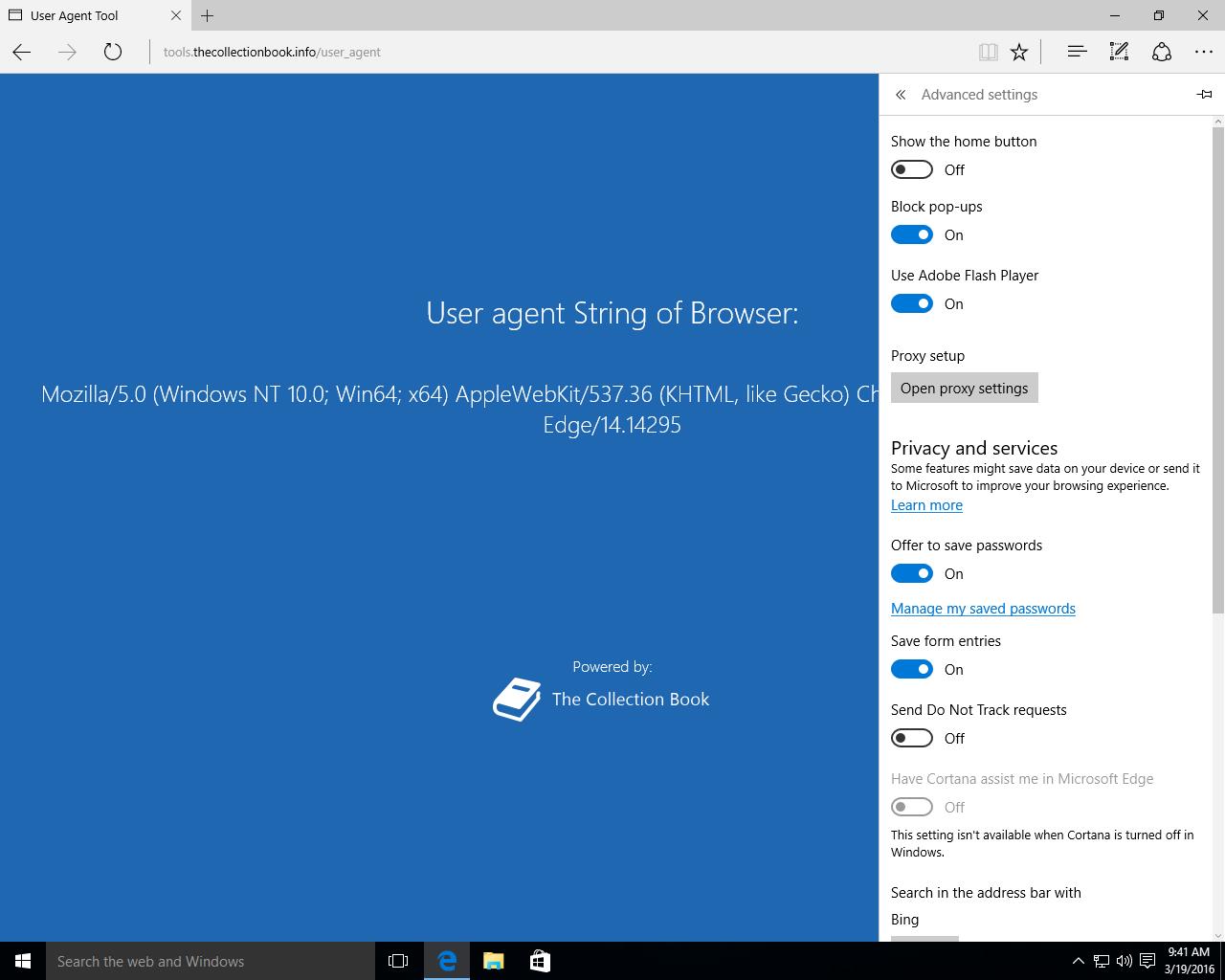Open a new tab with plus button
1225x980 pixels.
pyautogui.click(x=207, y=15)
